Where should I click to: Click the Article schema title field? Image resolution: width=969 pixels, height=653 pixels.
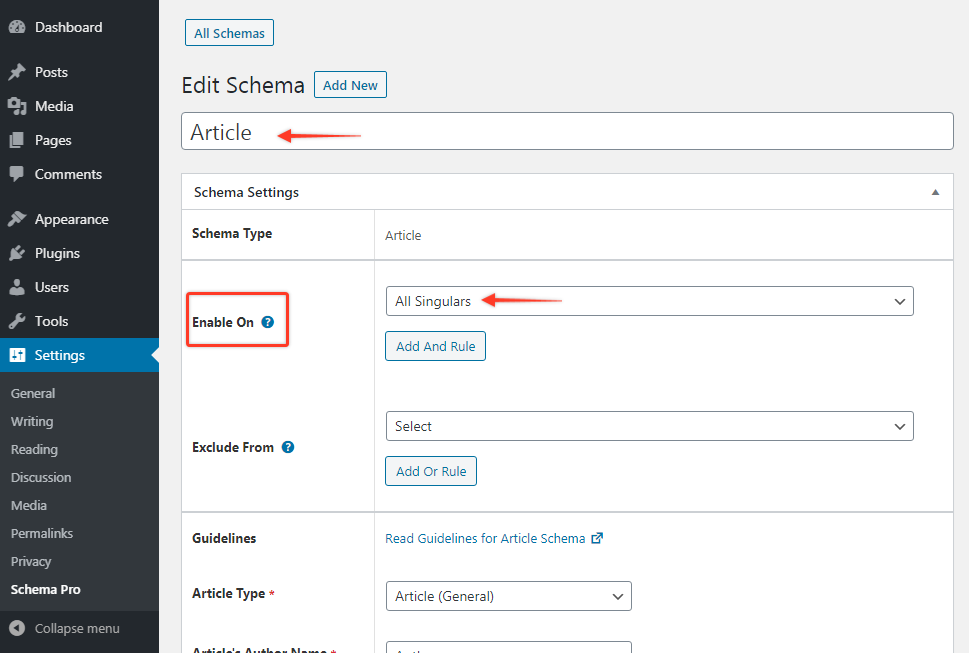click(566, 132)
